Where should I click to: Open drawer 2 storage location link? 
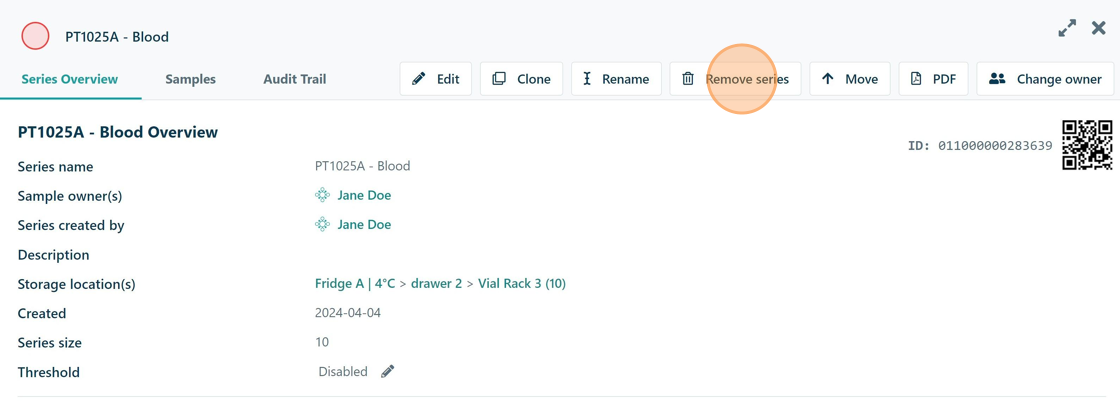(436, 284)
